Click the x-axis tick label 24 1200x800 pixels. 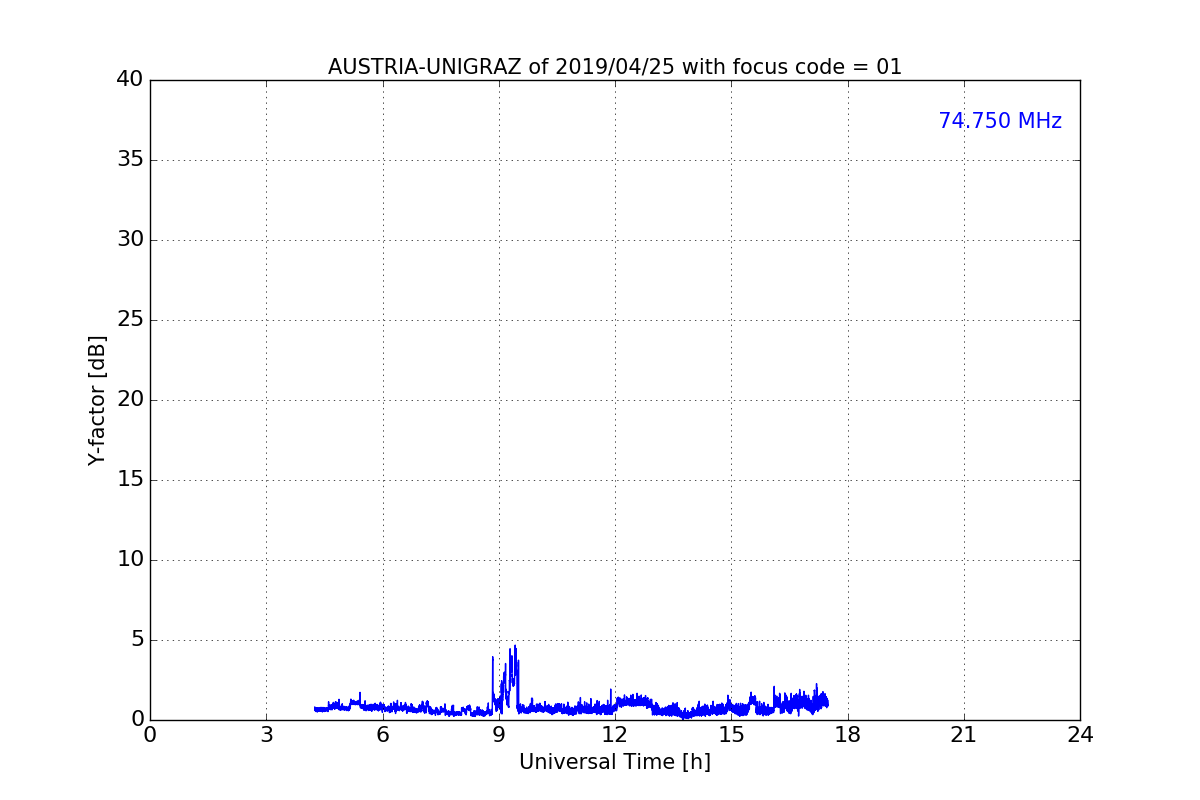[1080, 735]
